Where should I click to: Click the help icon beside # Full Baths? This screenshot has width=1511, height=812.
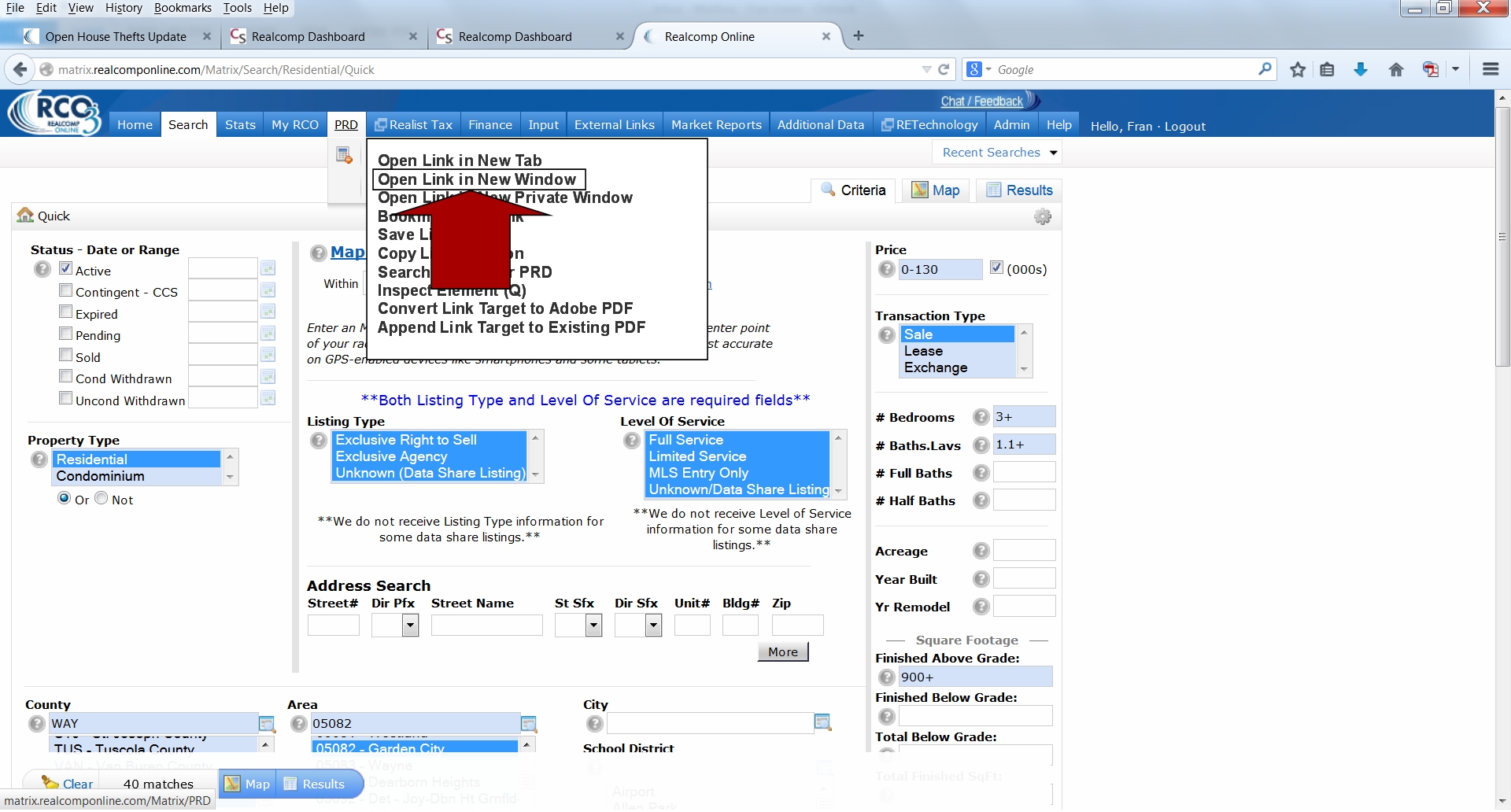pyautogui.click(x=981, y=473)
